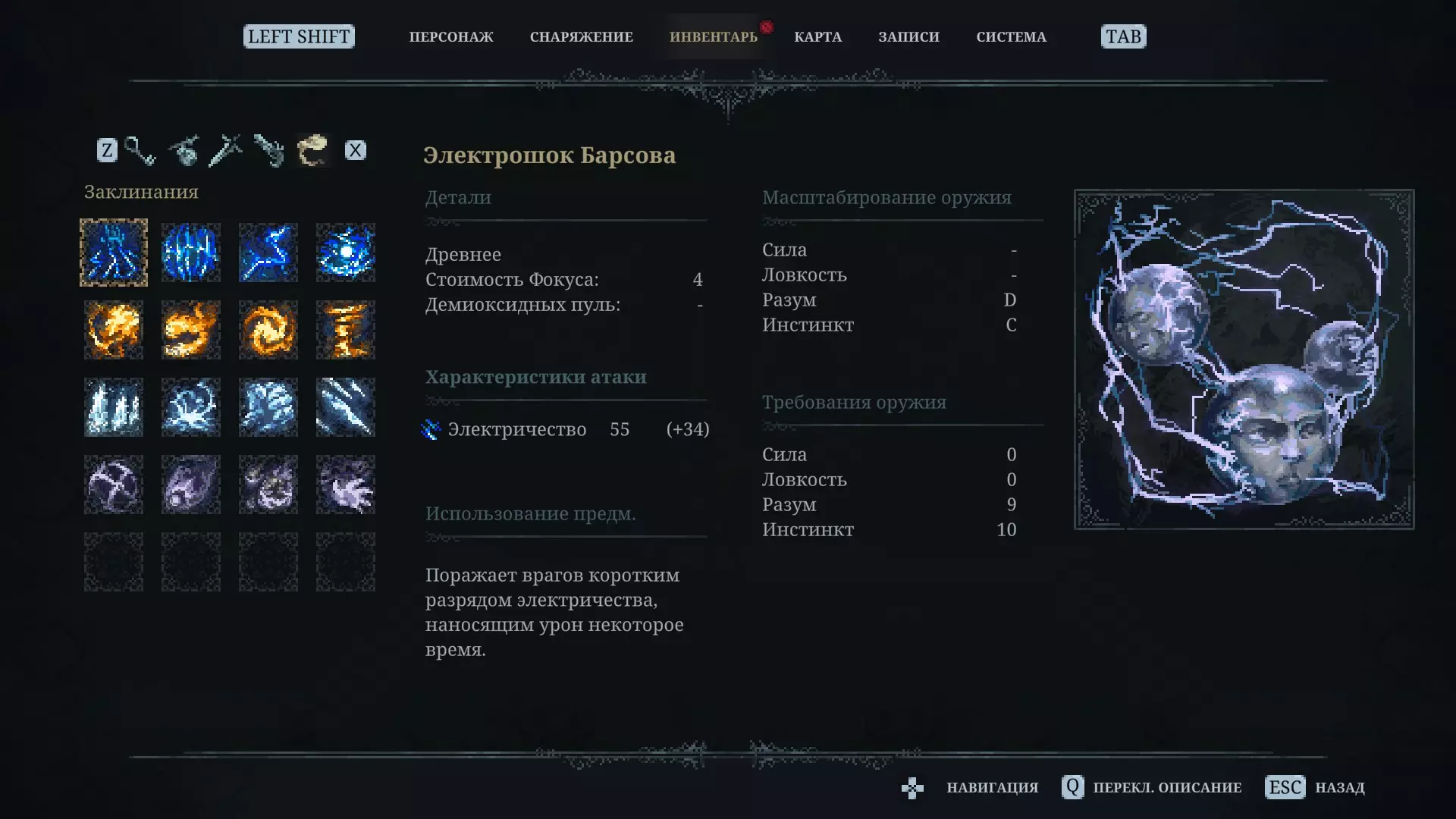
Task: Choose the selected Barsov electroshock spell icon
Action: pyautogui.click(x=114, y=253)
